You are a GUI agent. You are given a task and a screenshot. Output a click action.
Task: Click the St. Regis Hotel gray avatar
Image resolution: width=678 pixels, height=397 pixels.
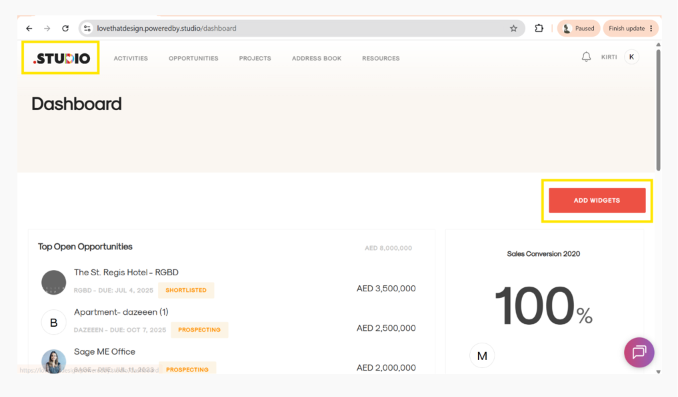click(54, 282)
